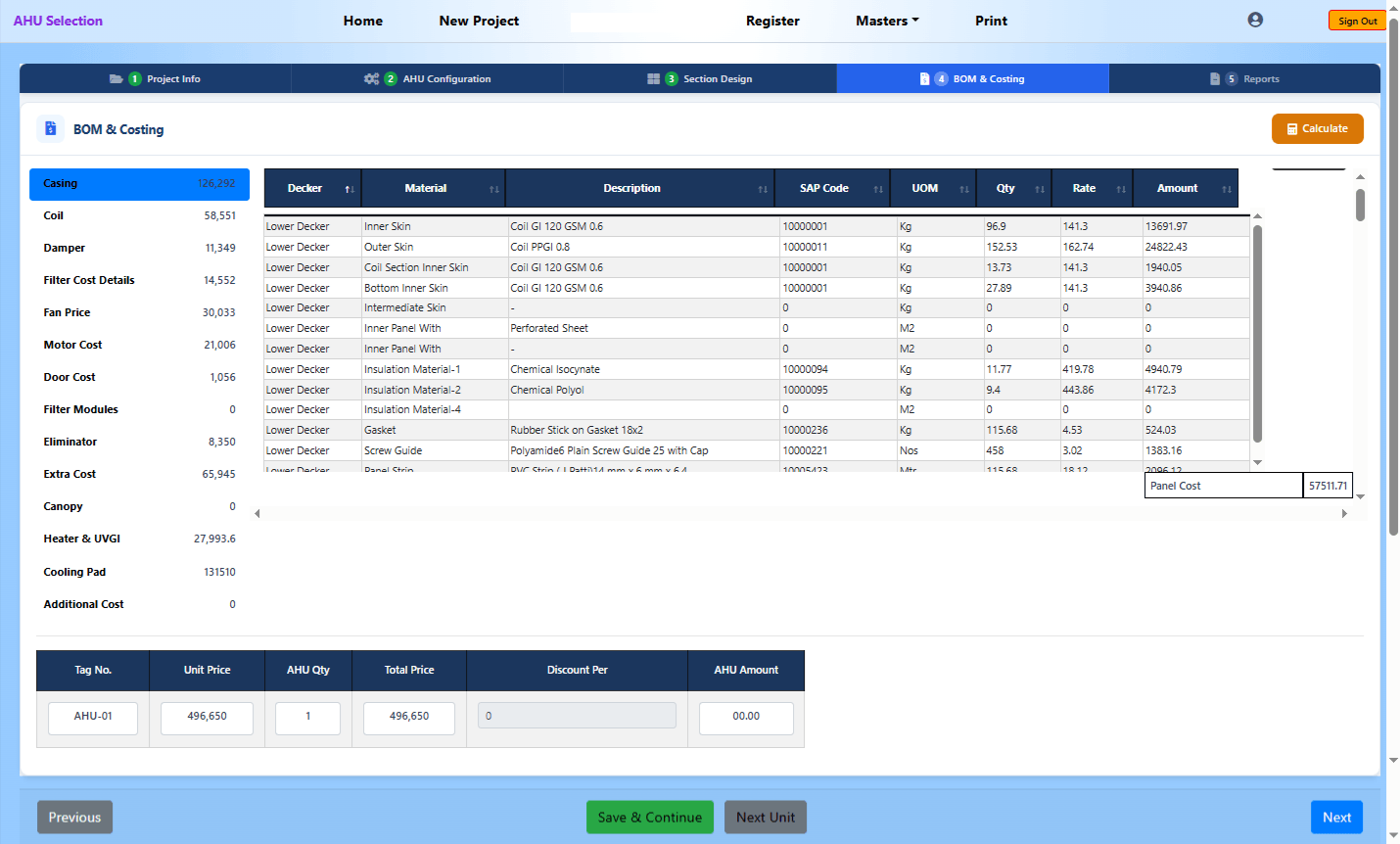The width and height of the screenshot is (1400, 844).
Task: Click the Previous button
Action: point(74,818)
